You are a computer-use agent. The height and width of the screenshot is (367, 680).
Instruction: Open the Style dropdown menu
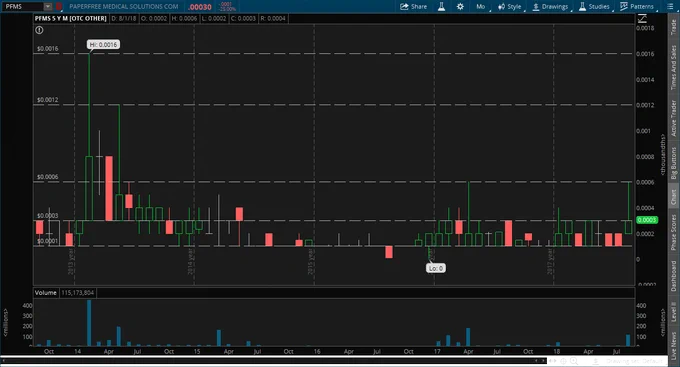[x=510, y=7]
